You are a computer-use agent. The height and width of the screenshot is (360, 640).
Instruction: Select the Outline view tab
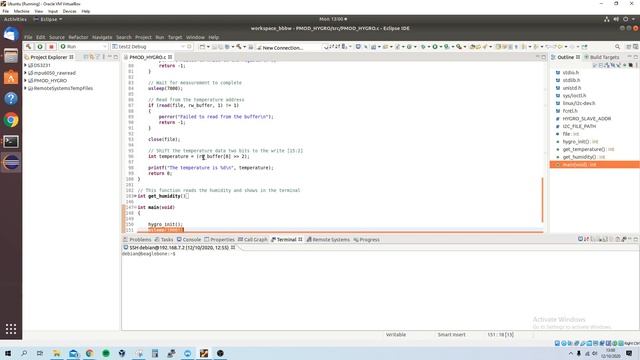click(x=565, y=57)
